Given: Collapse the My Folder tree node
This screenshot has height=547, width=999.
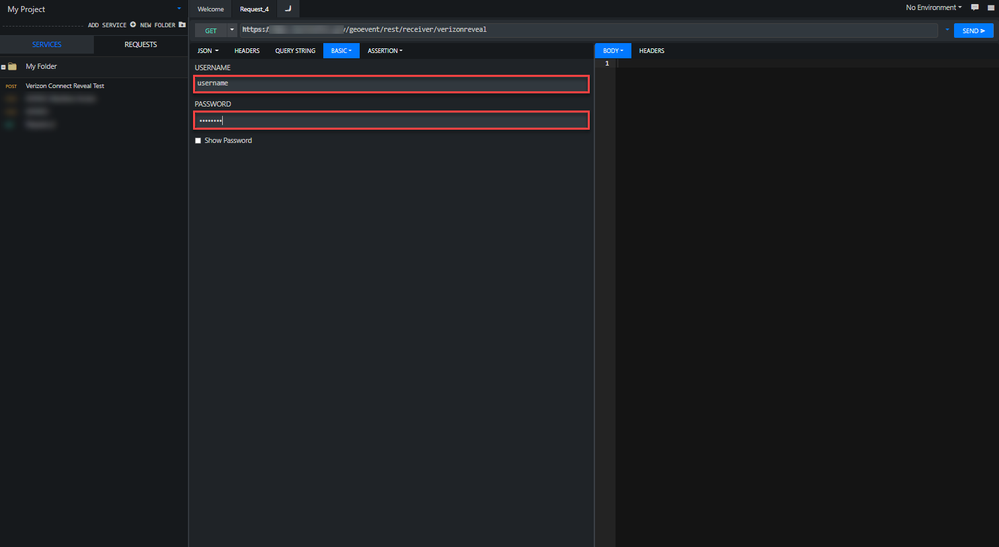Looking at the screenshot, I should (x=3, y=67).
